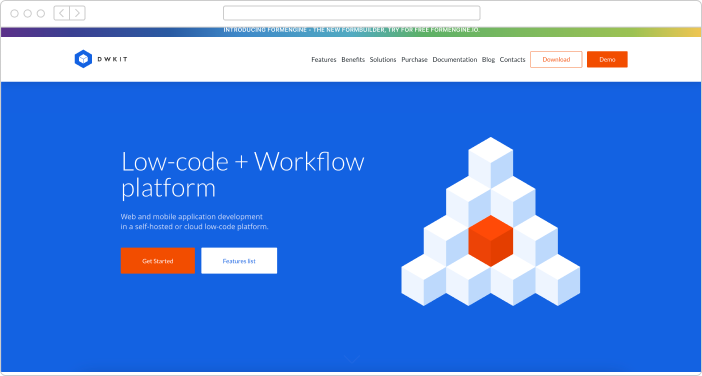
Task: Open the Blog menu item
Action: pos(488,60)
